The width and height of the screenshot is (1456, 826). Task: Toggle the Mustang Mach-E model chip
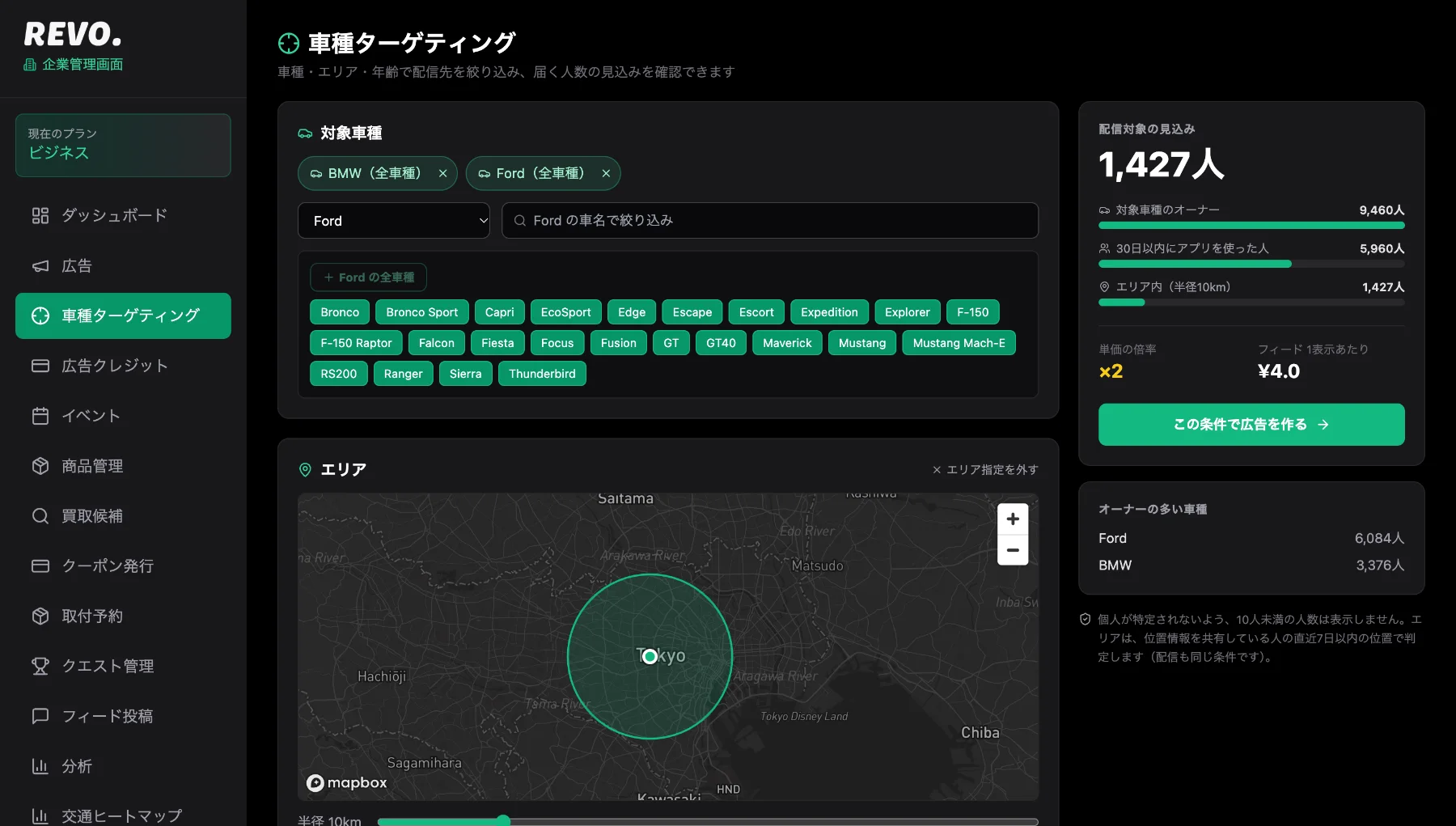coord(959,343)
